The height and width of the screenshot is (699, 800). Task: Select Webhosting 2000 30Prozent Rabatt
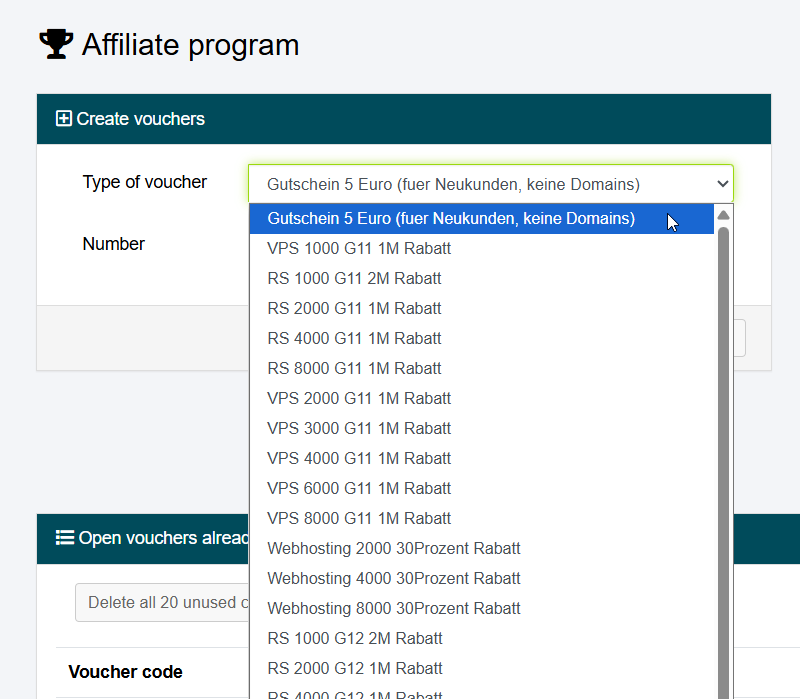point(394,548)
